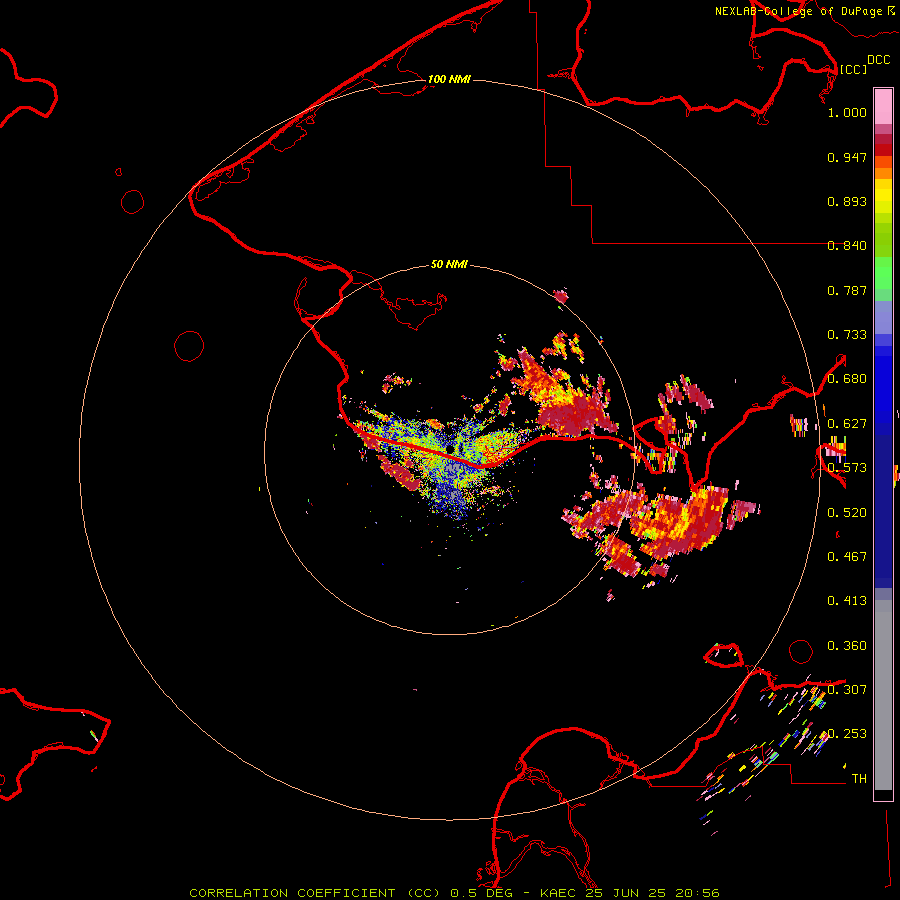Click the 0.520 scale value
Image resolution: width=900 pixels, height=900 pixels.
pos(847,513)
